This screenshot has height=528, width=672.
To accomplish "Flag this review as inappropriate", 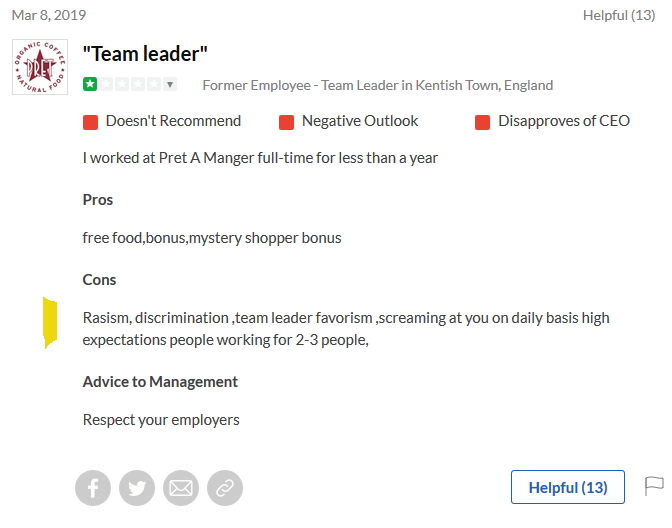I will click(654, 486).
